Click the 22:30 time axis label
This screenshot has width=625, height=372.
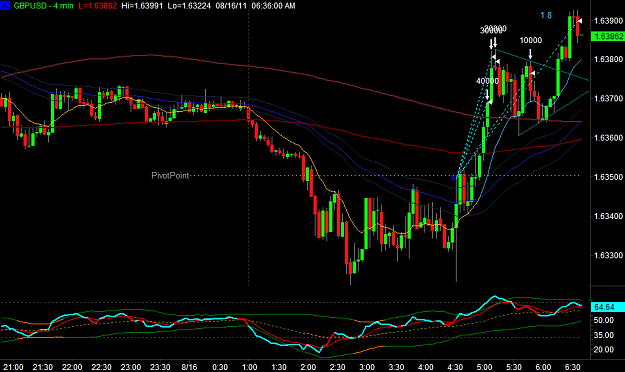pos(101,367)
